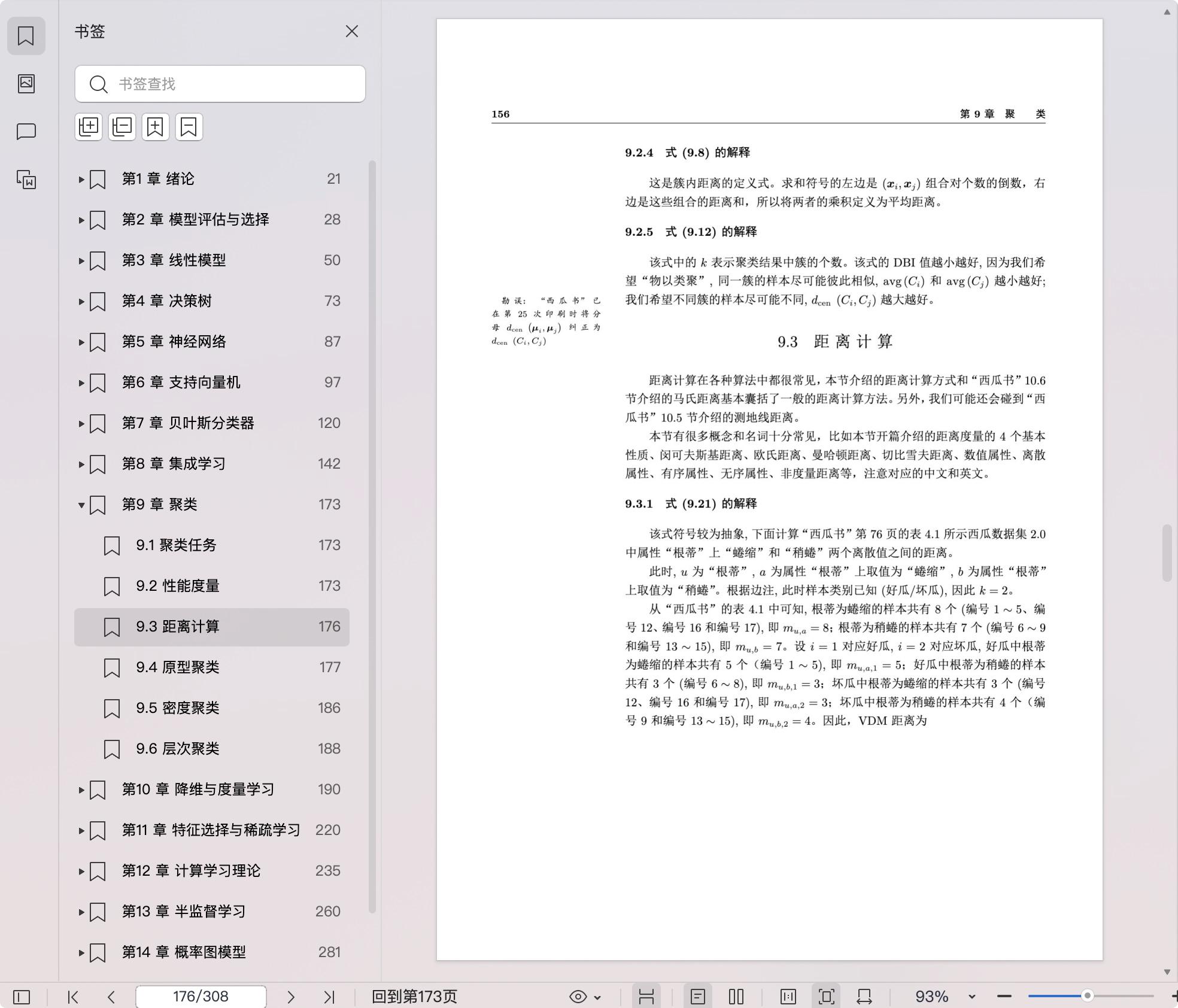The width and height of the screenshot is (1178, 1008).
Task: Go to the first page
Action: [73, 997]
